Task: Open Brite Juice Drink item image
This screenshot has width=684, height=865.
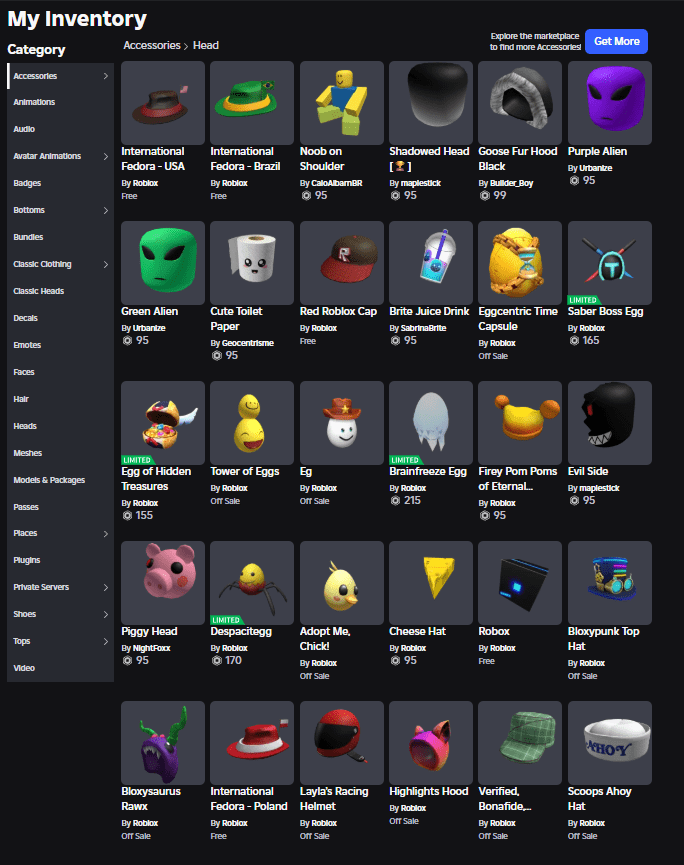Action: click(x=431, y=263)
